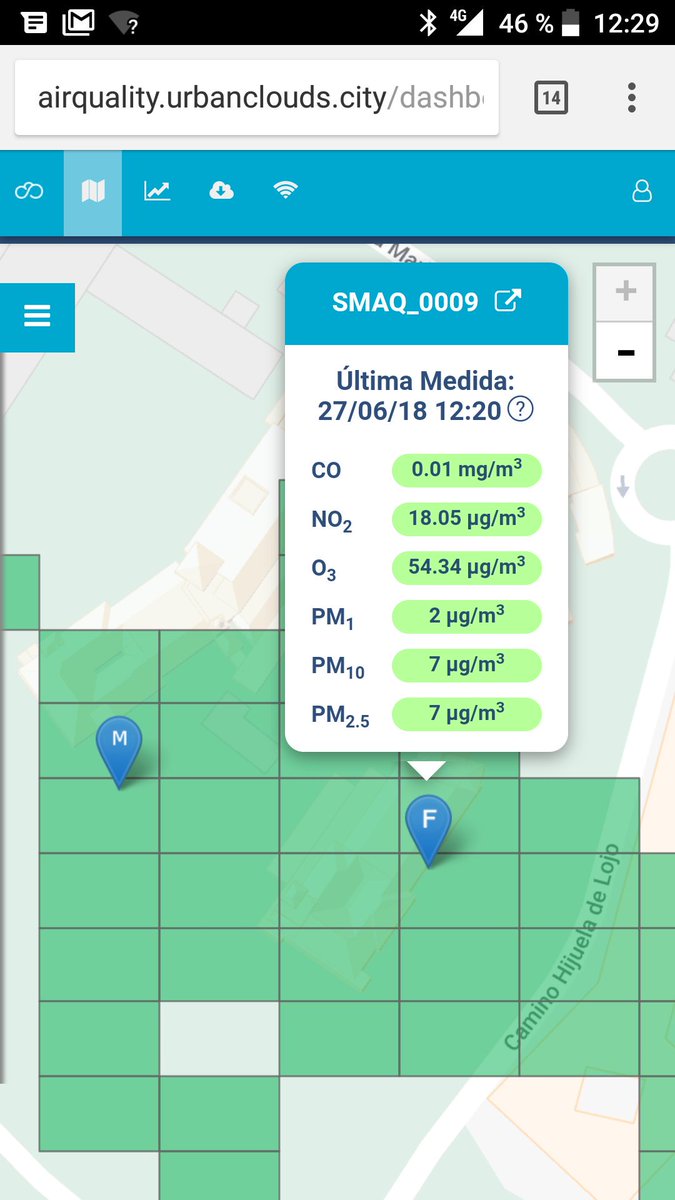Screen dimensions: 675x1200
Task: Open the browser three-dot overflow menu
Action: pyautogui.click(x=632, y=98)
